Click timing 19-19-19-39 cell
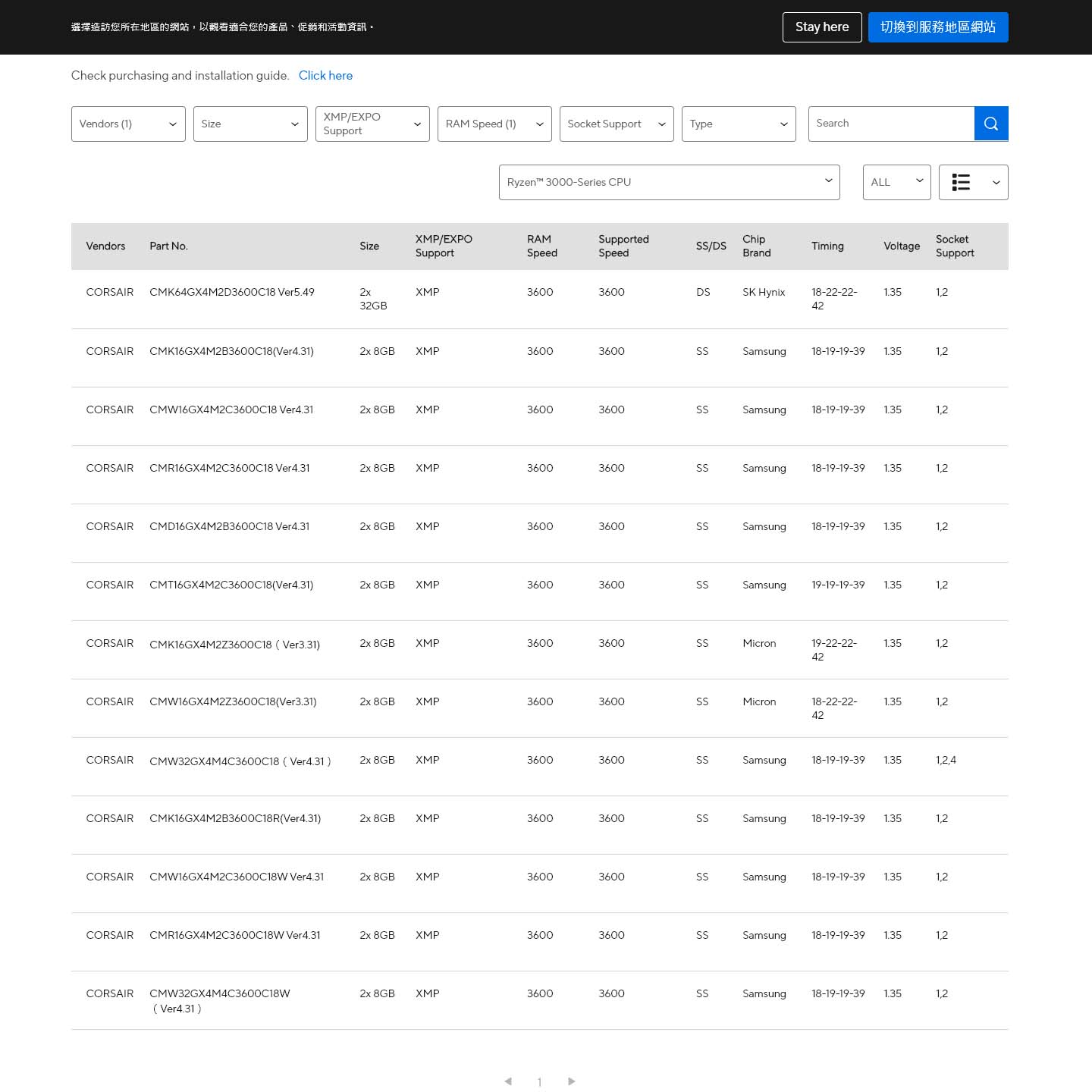 click(x=838, y=585)
